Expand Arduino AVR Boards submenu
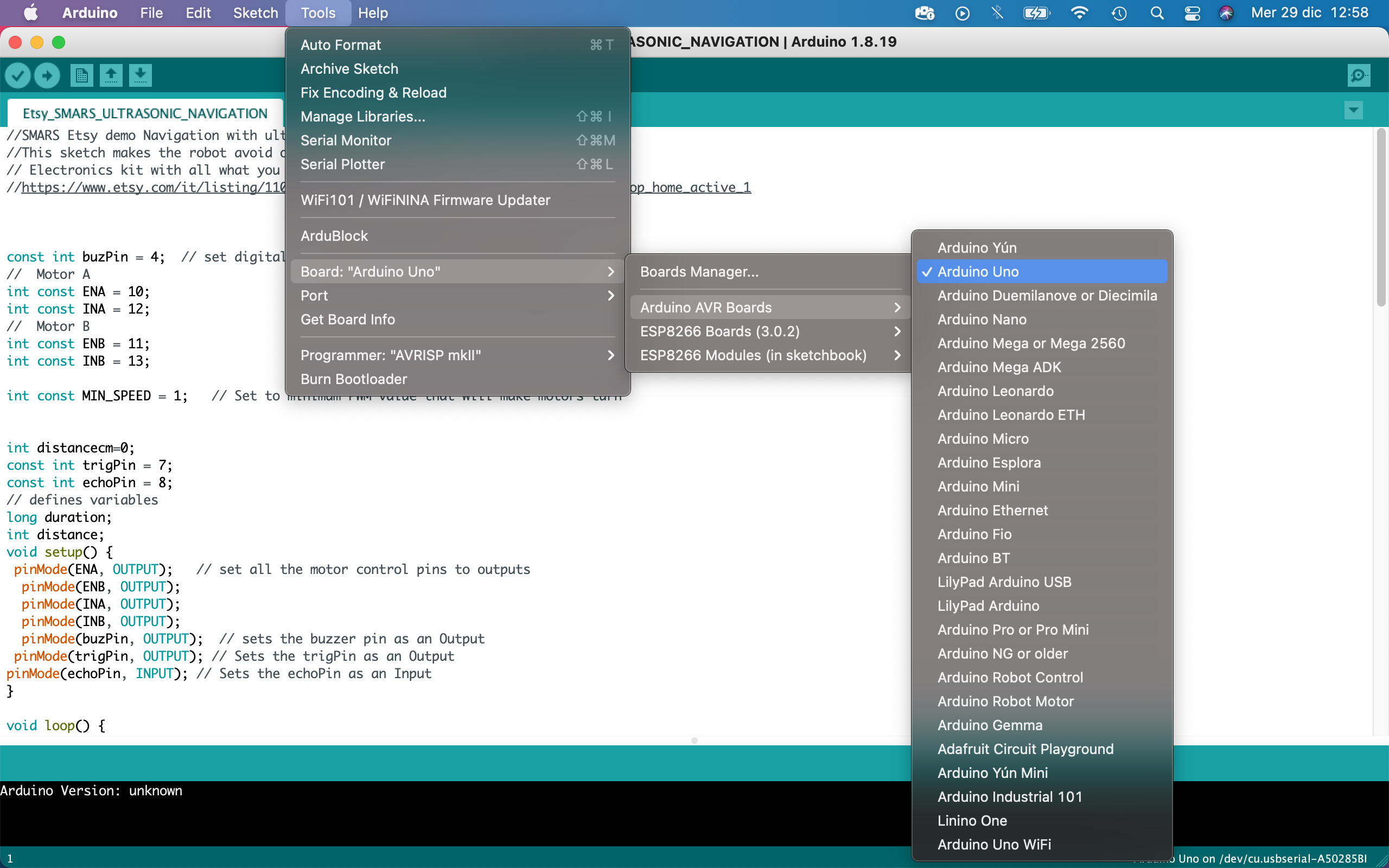This screenshot has width=1389, height=868. (770, 308)
